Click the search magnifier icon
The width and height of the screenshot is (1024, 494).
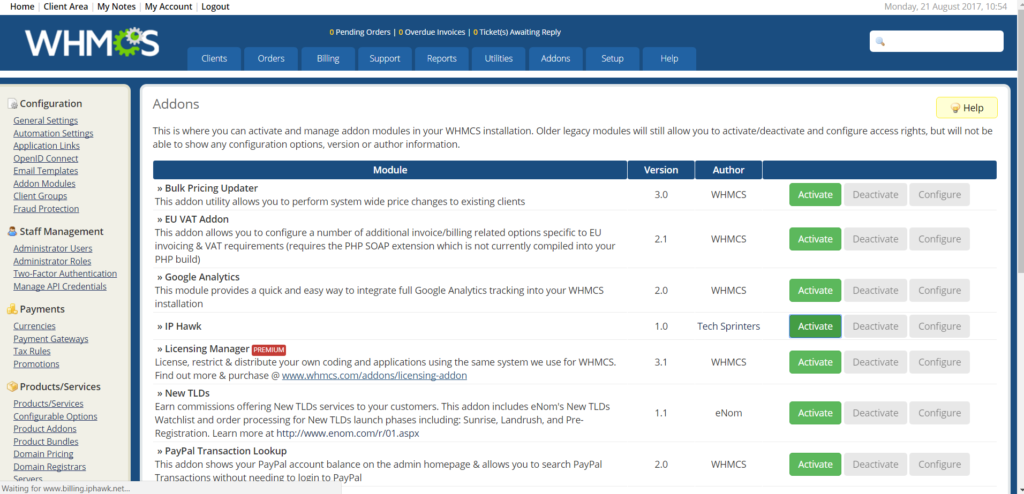(x=880, y=41)
